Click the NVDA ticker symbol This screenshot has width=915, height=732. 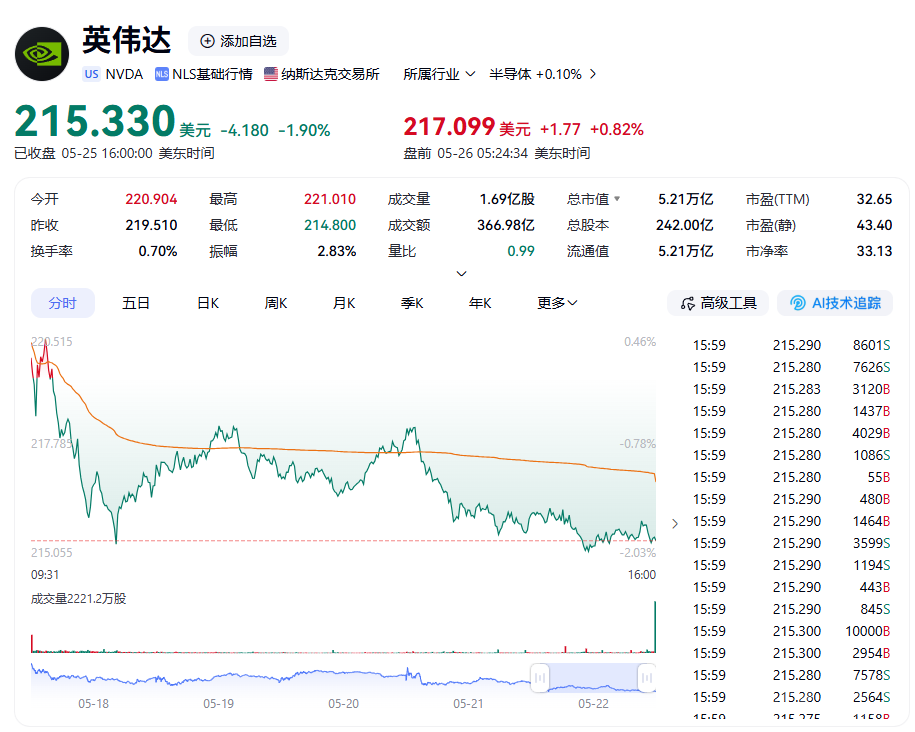124,74
